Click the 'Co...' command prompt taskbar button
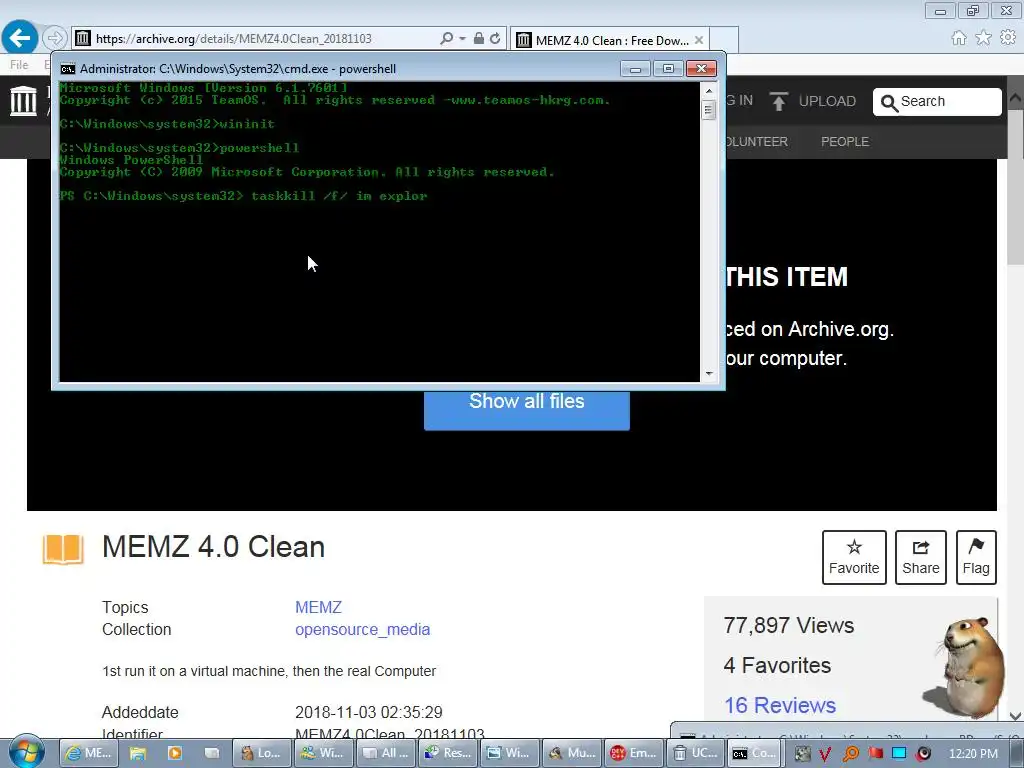The image size is (1024, 768). [x=755, y=753]
